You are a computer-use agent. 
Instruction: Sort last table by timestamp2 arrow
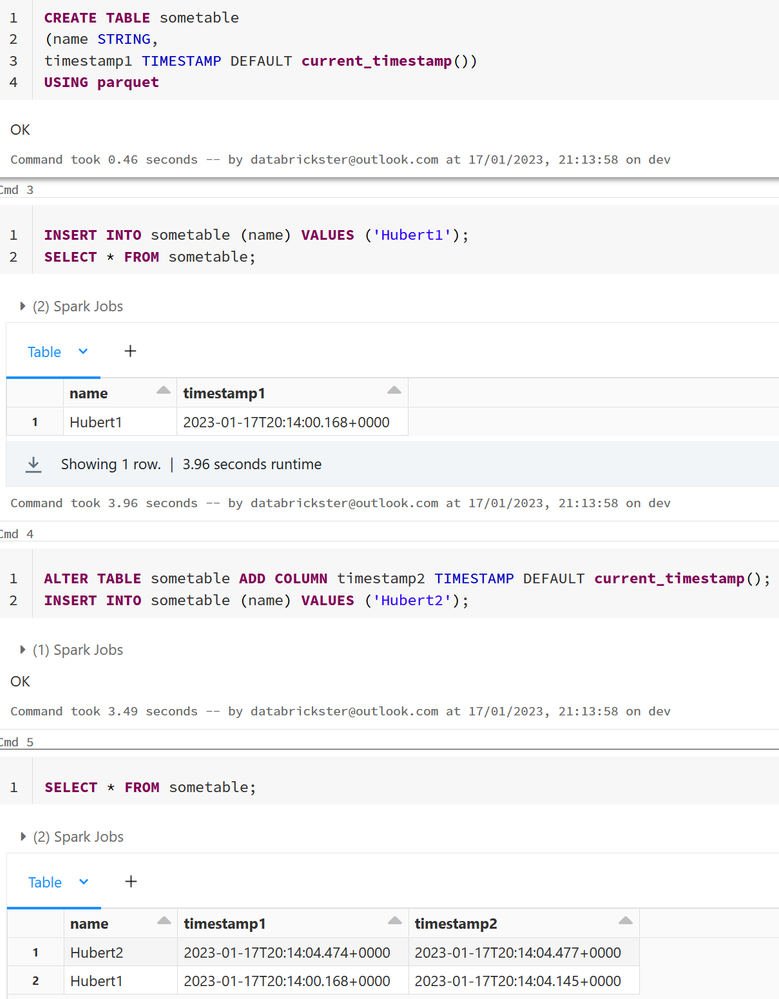tap(625, 920)
